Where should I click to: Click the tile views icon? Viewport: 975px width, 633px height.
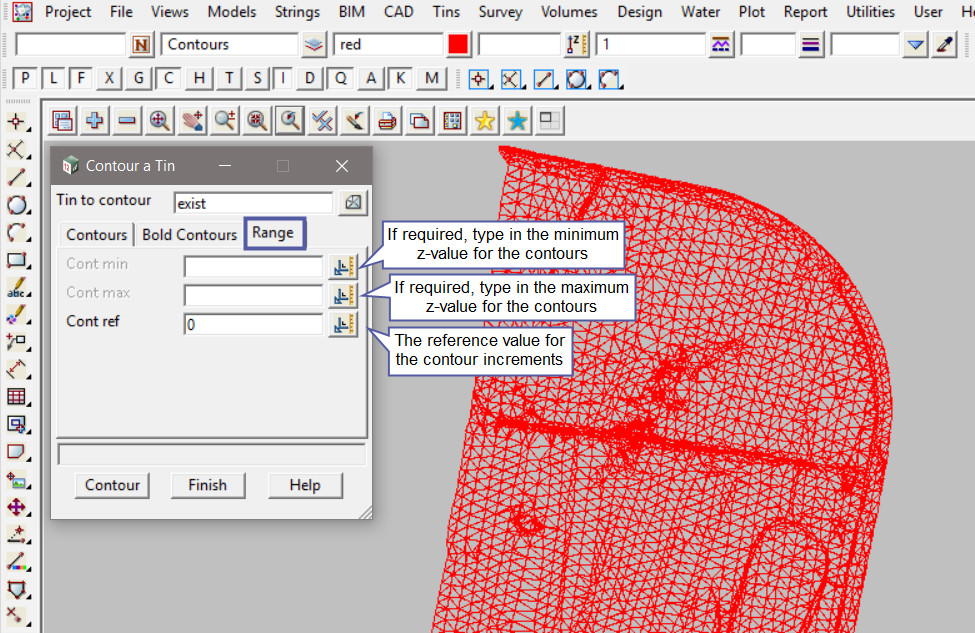click(550, 121)
